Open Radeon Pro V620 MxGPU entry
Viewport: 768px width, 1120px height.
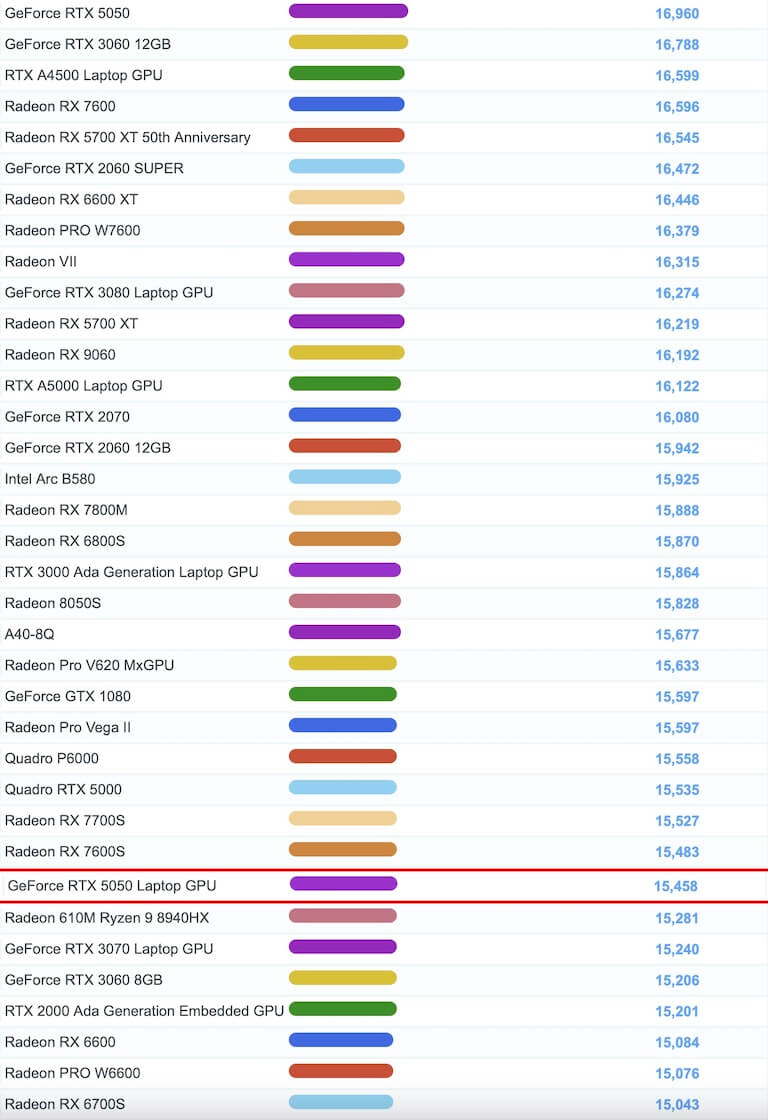click(89, 666)
